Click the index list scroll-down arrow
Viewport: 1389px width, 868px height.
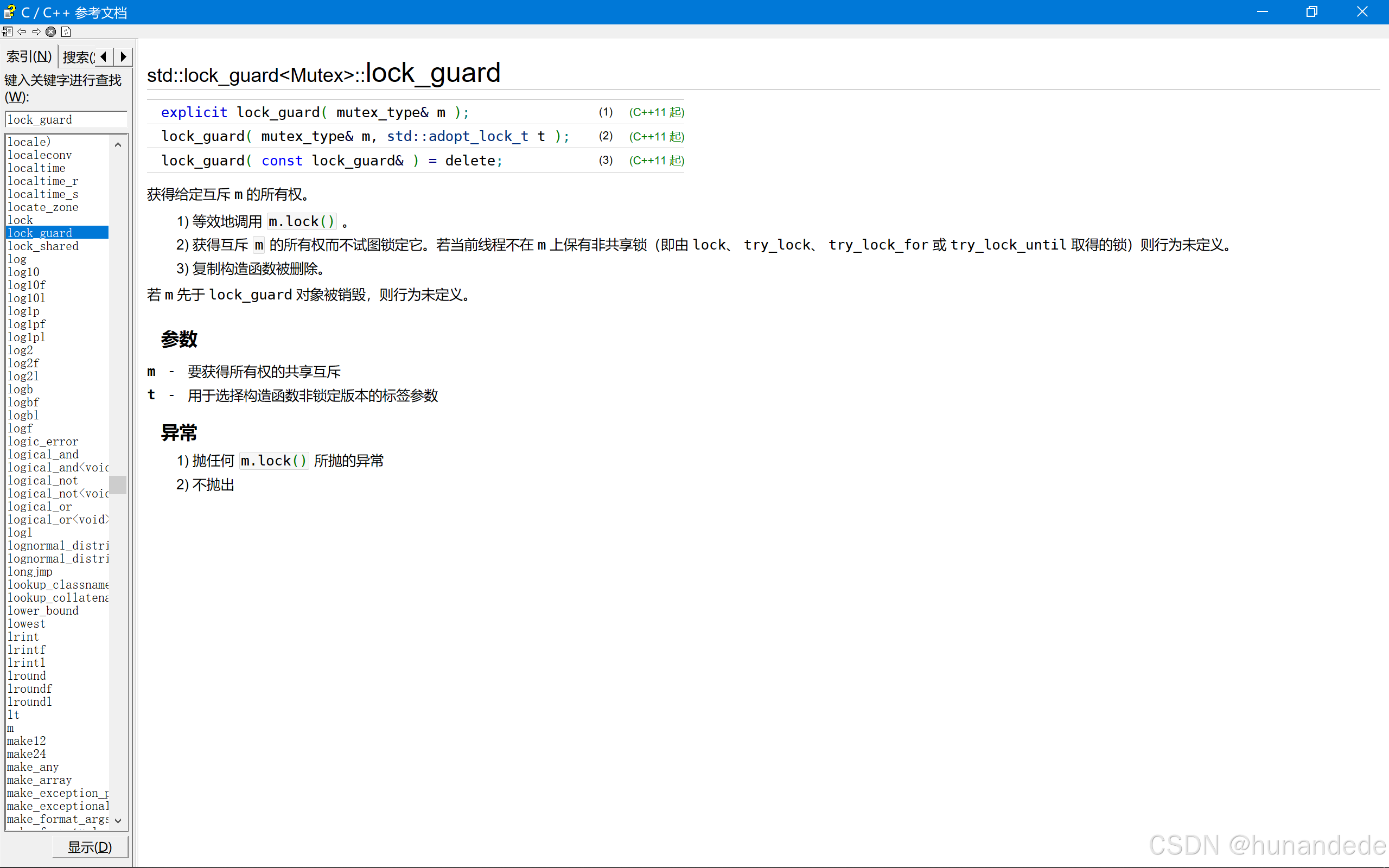pos(118,820)
